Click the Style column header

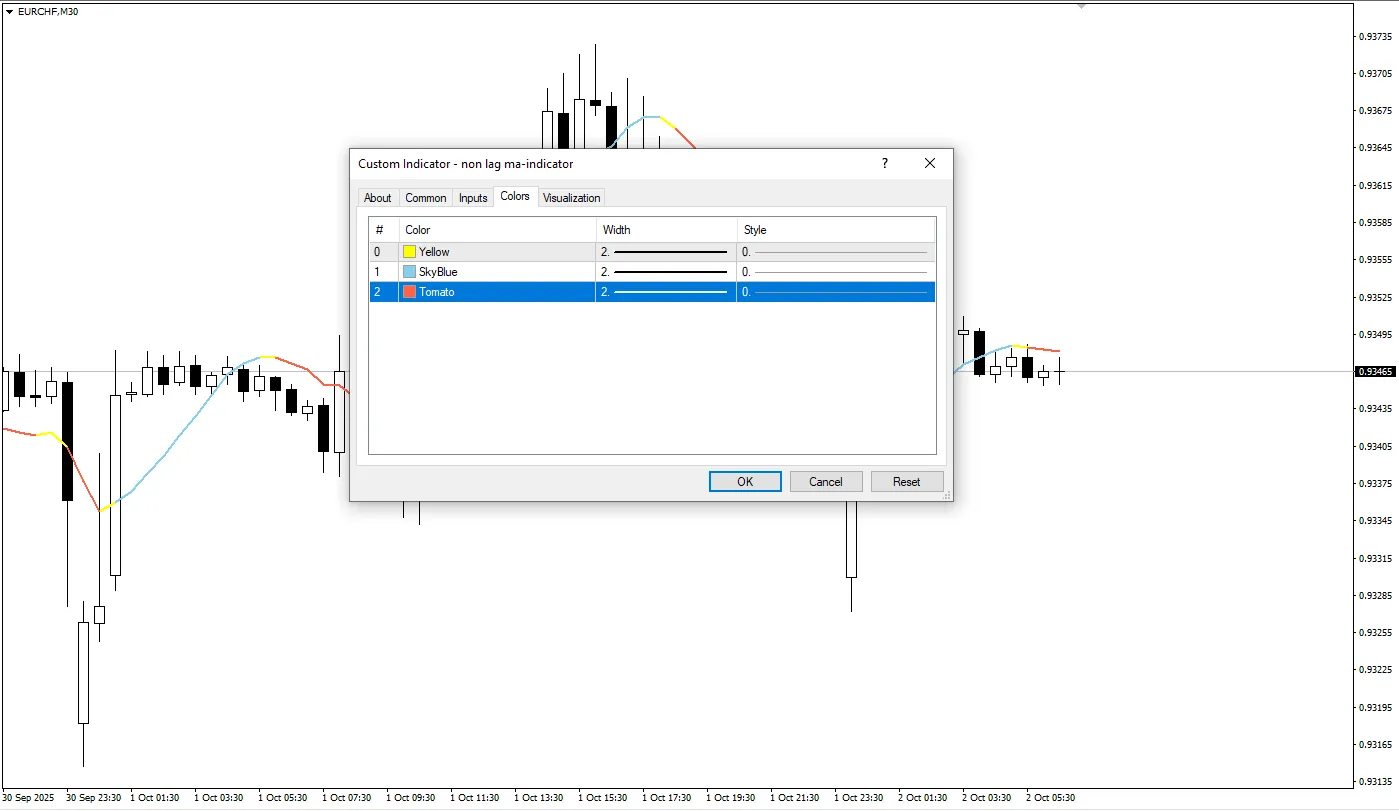[836, 230]
